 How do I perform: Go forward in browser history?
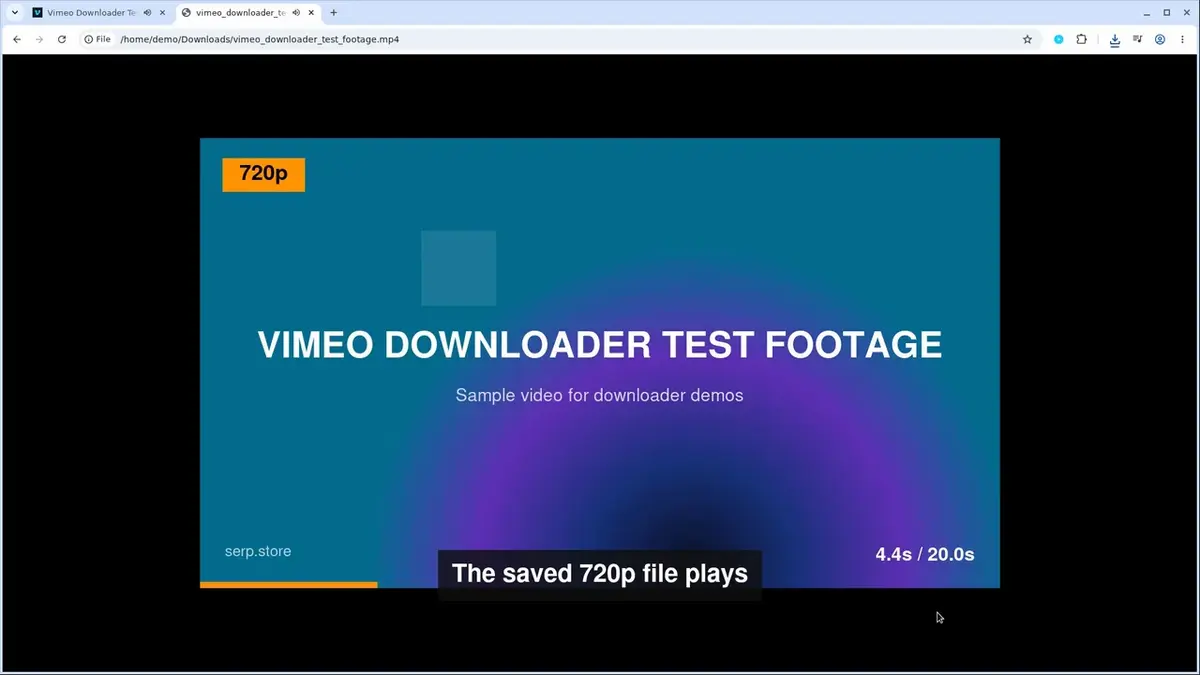(39, 39)
